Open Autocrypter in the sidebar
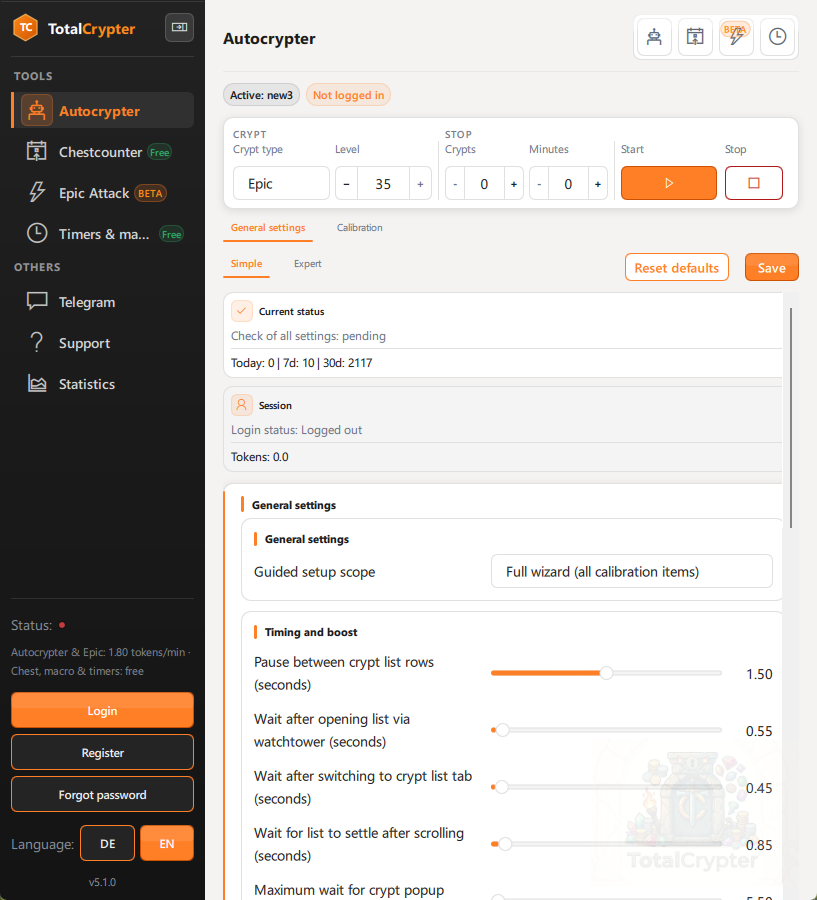This screenshot has width=817, height=900. pos(103,111)
